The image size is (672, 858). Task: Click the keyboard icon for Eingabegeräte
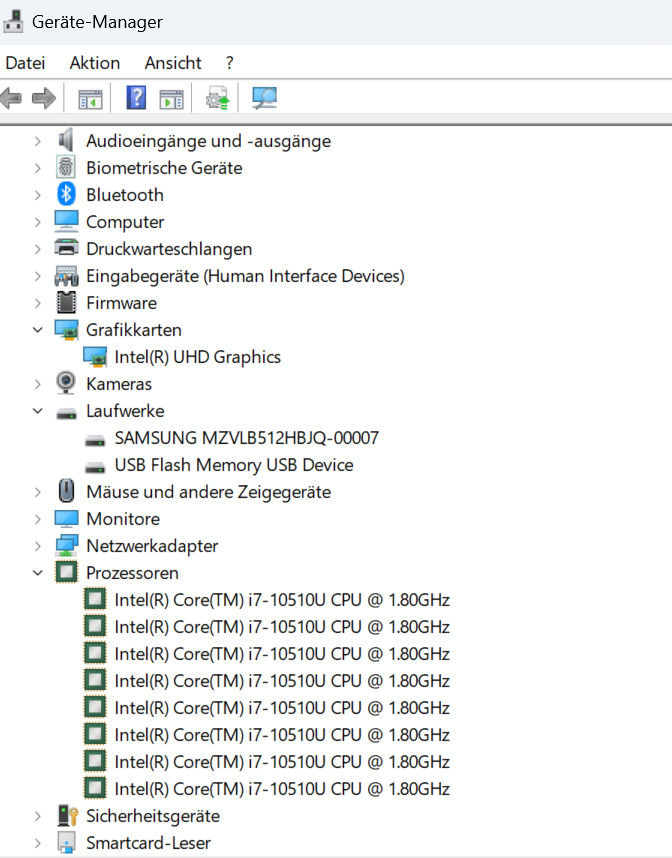pyautogui.click(x=66, y=275)
